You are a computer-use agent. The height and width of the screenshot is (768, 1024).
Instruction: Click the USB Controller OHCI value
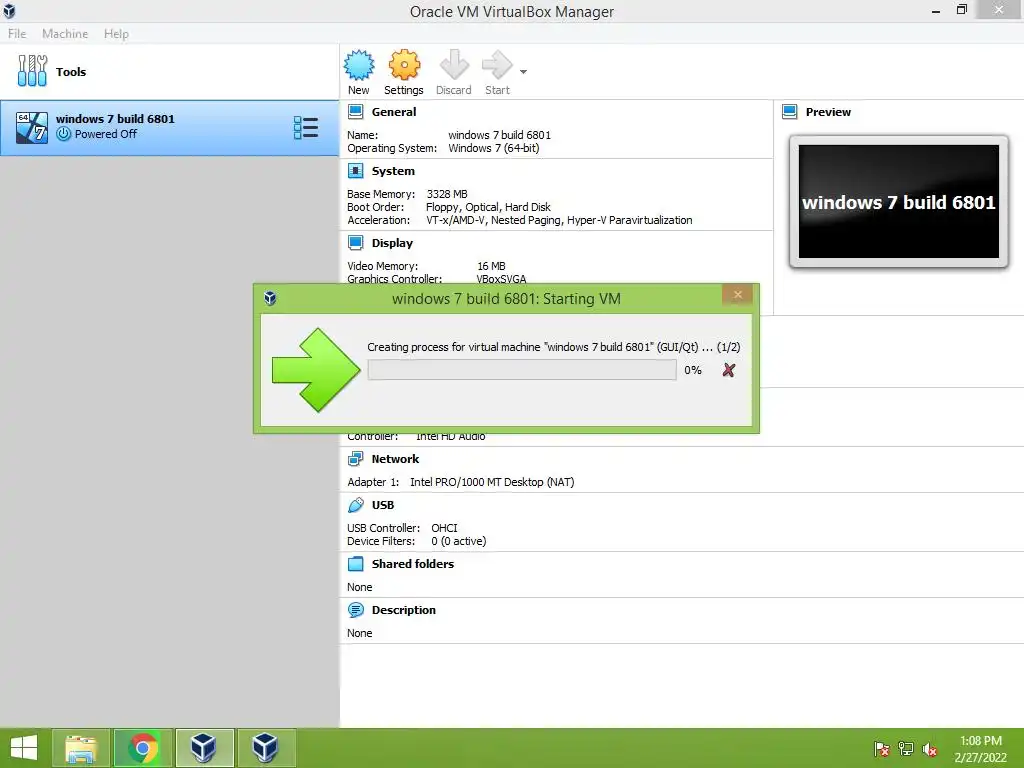click(x=444, y=528)
